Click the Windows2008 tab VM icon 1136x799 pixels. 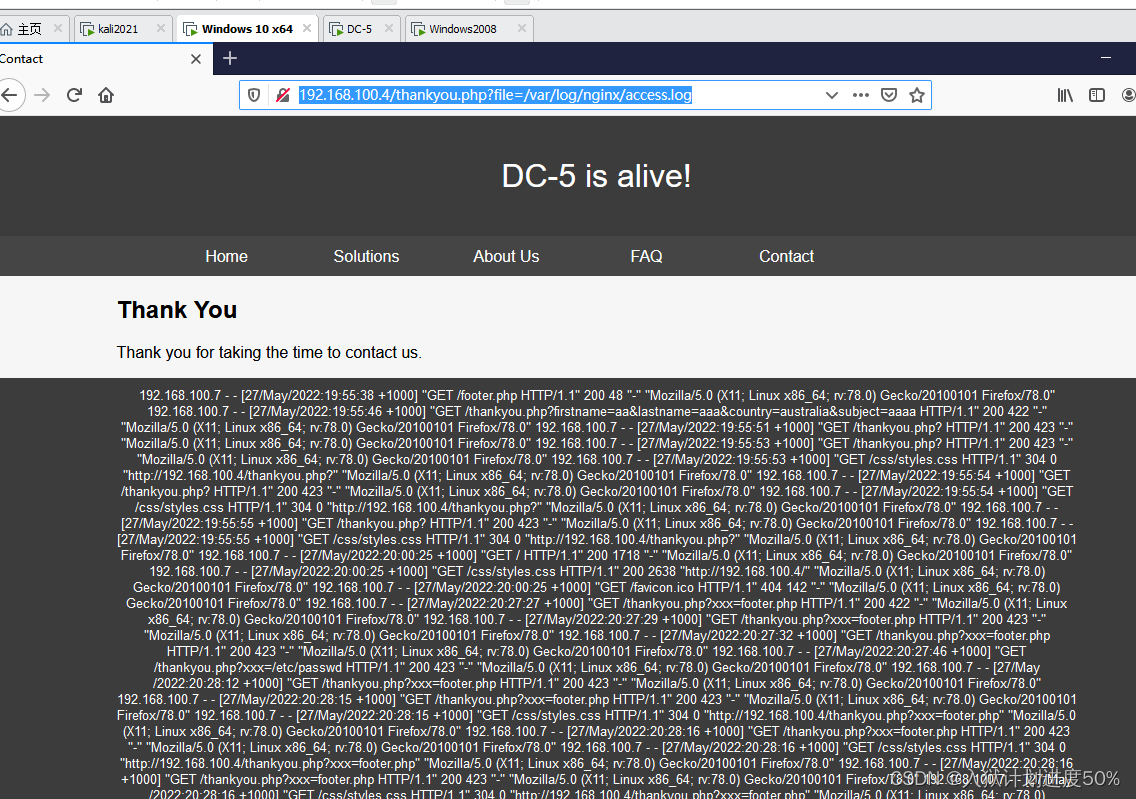click(418, 29)
